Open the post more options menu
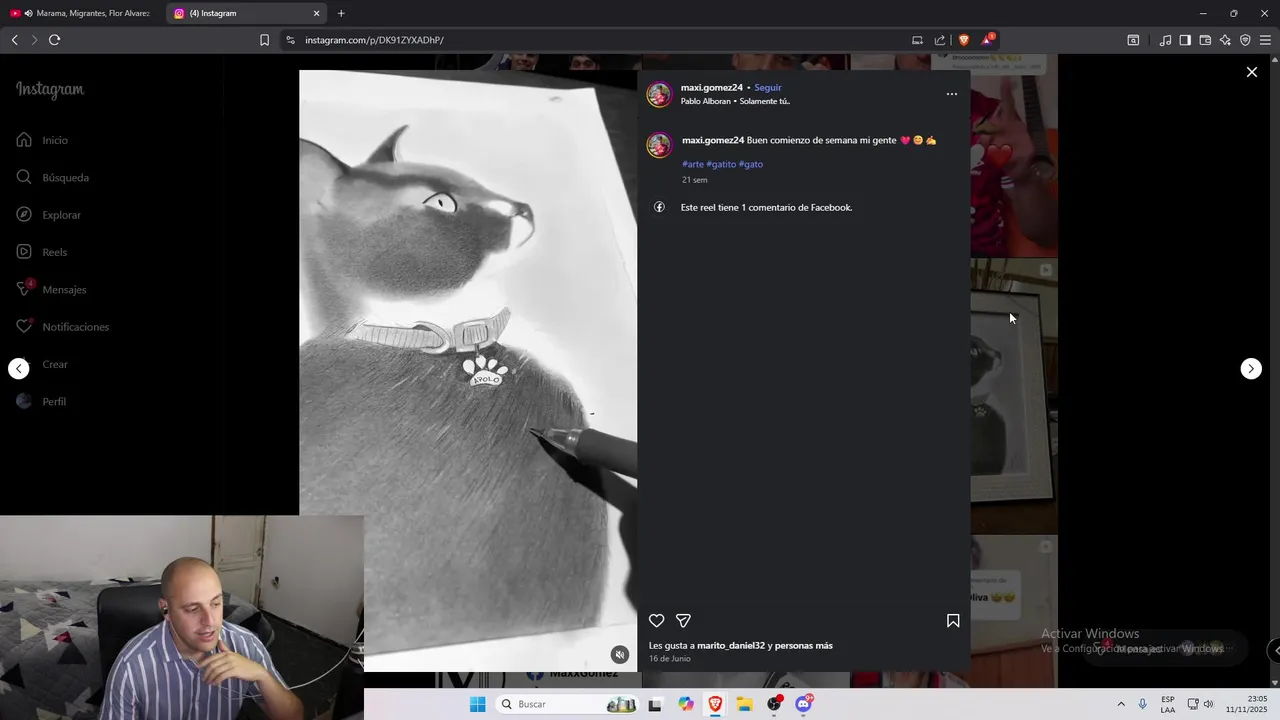1280x720 pixels. (x=951, y=94)
